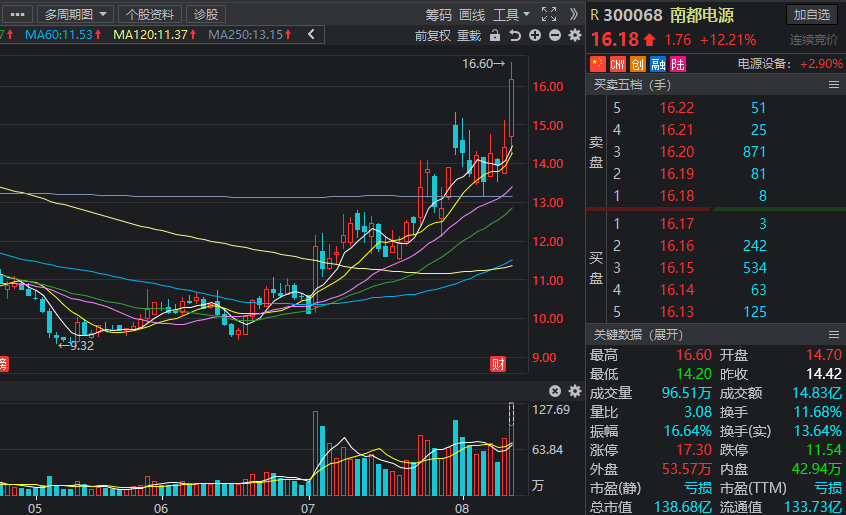Close the volume indicator panel
This screenshot has height=515, width=846.
tap(555, 391)
